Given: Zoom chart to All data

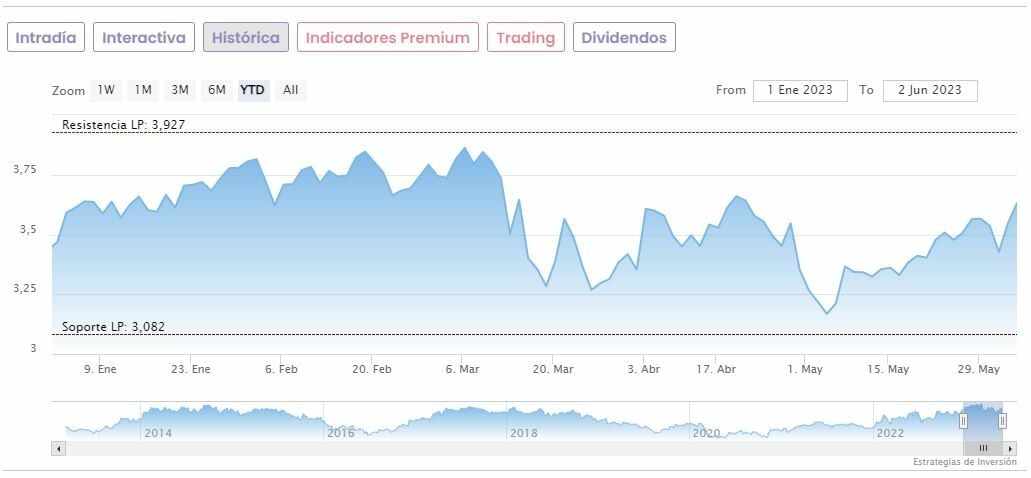Looking at the screenshot, I should pyautogui.click(x=290, y=90).
